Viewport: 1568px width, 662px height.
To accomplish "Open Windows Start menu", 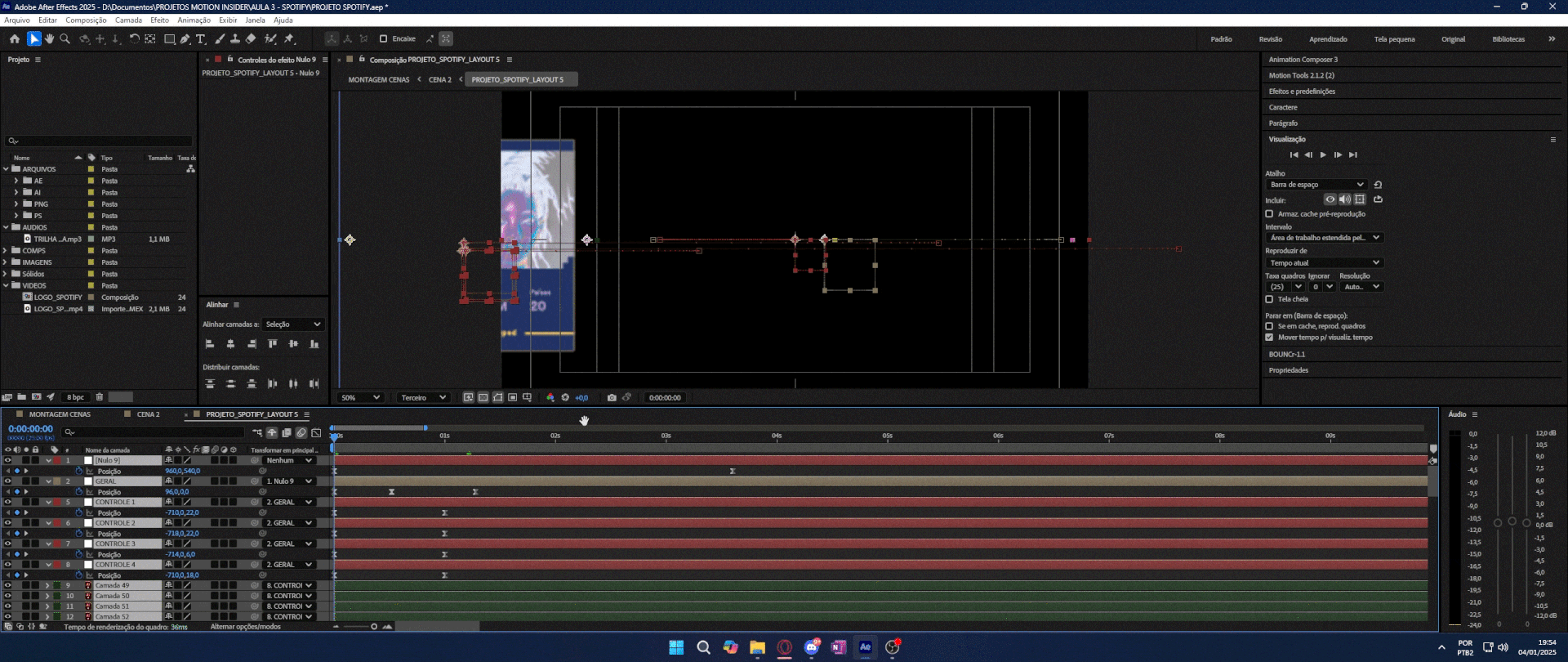I will click(x=676, y=647).
